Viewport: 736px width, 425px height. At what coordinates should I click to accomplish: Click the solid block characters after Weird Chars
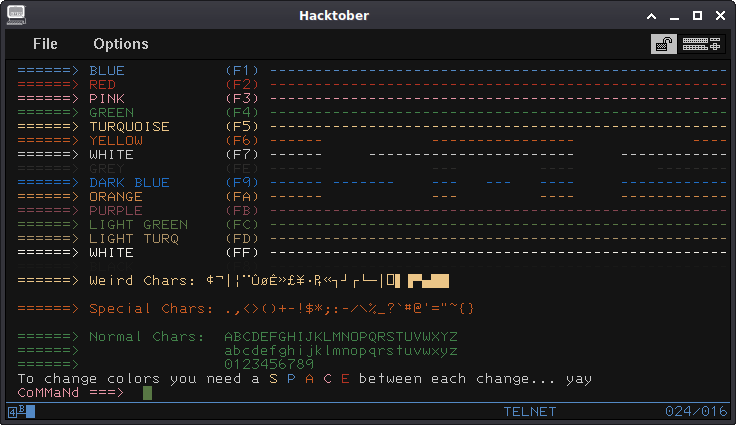click(429, 281)
